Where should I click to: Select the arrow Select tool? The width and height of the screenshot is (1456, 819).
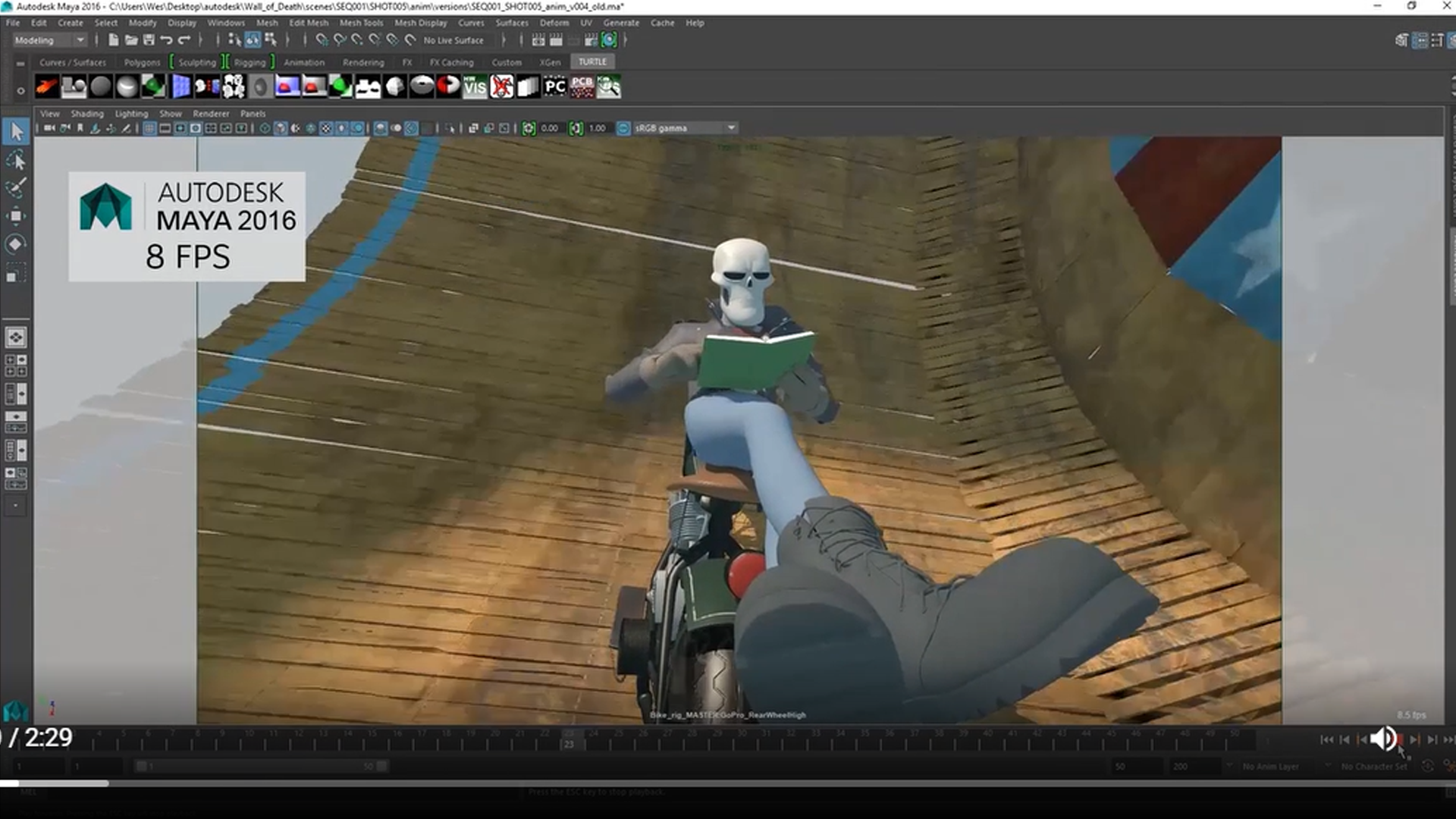(16, 132)
